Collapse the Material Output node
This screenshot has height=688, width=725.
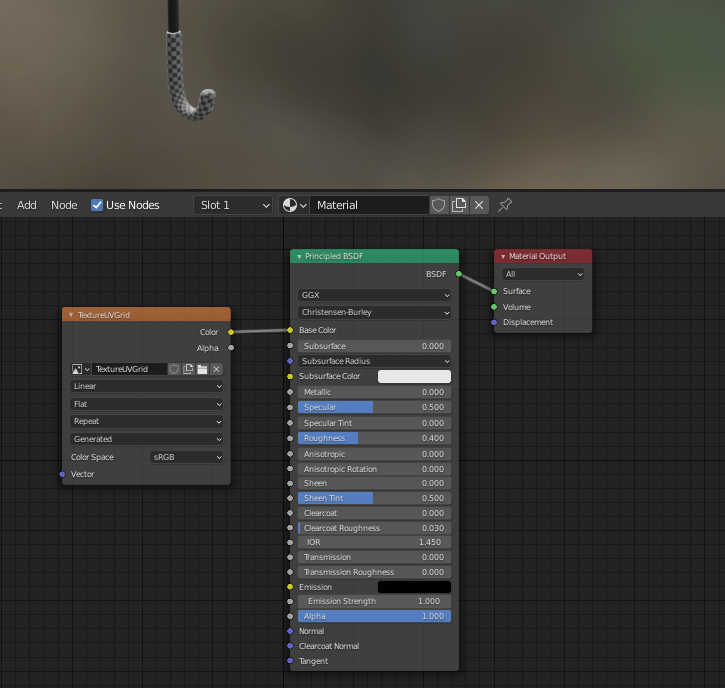tap(503, 257)
